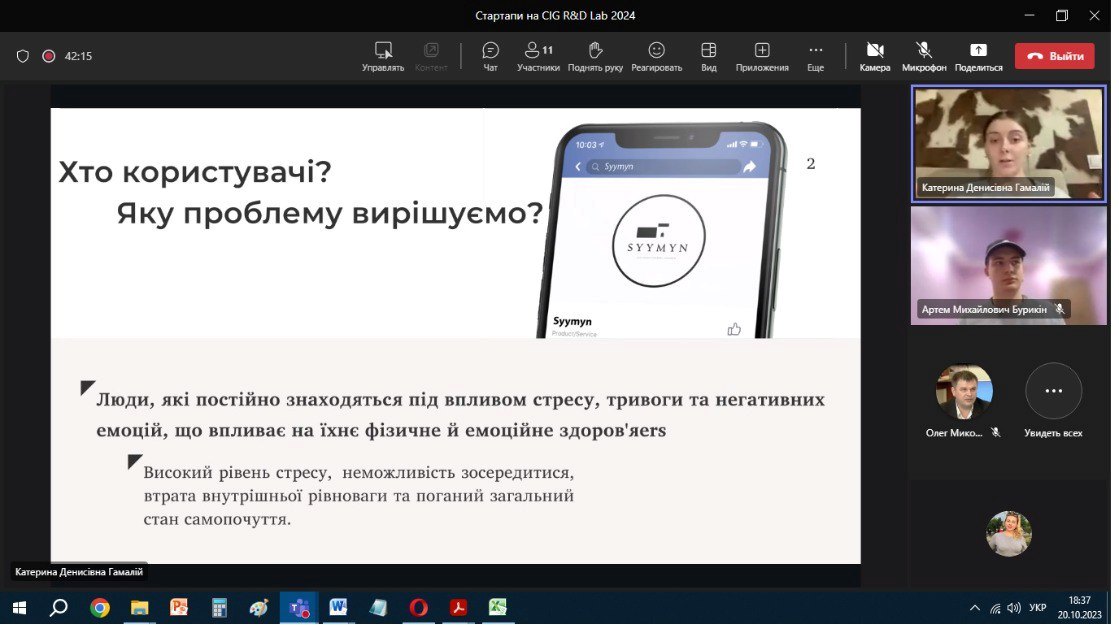This screenshot has width=1119, height=625.
Task: Open the Apps panel
Action: [762, 56]
